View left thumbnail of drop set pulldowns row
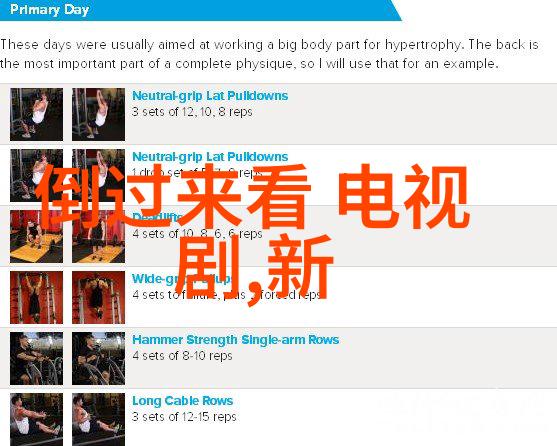The image size is (557, 446). tap(37, 175)
